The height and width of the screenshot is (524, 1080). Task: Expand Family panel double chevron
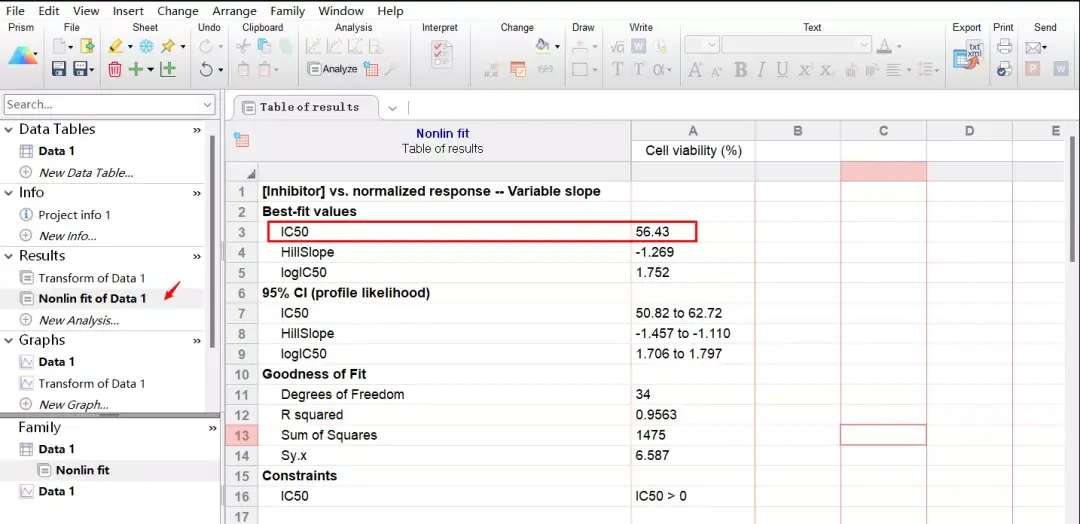212,428
